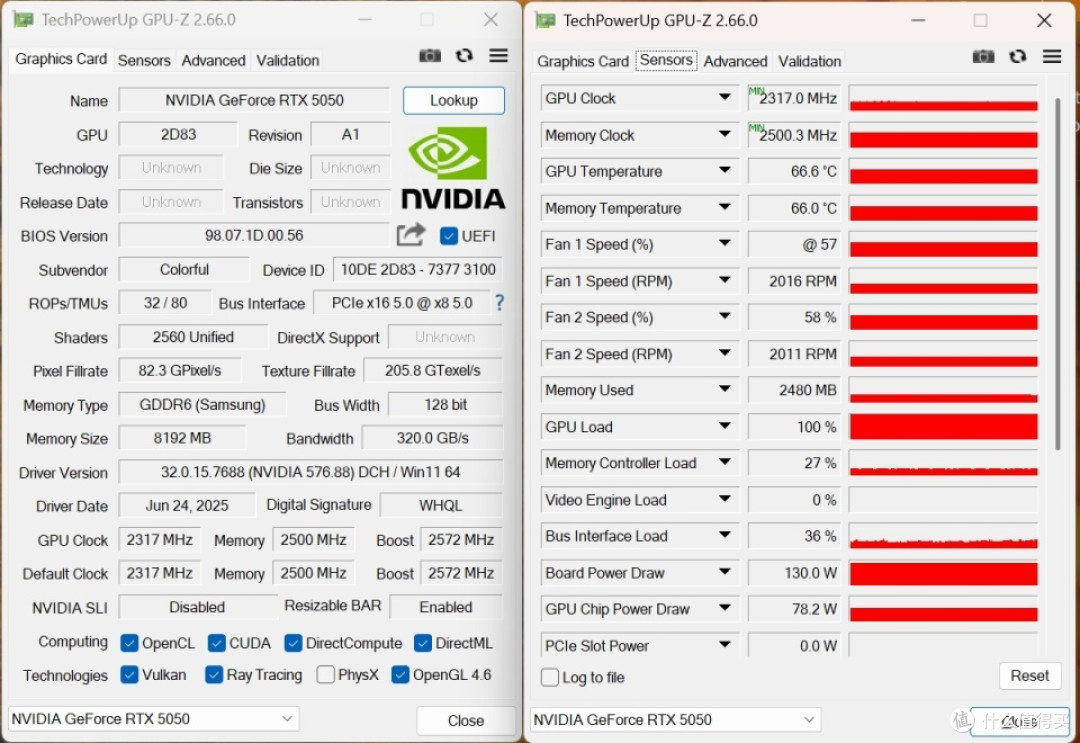Screen dimensions: 1080x743
Task: Open the GPU selector dropdown in Sensors window
Action: (x=676, y=720)
